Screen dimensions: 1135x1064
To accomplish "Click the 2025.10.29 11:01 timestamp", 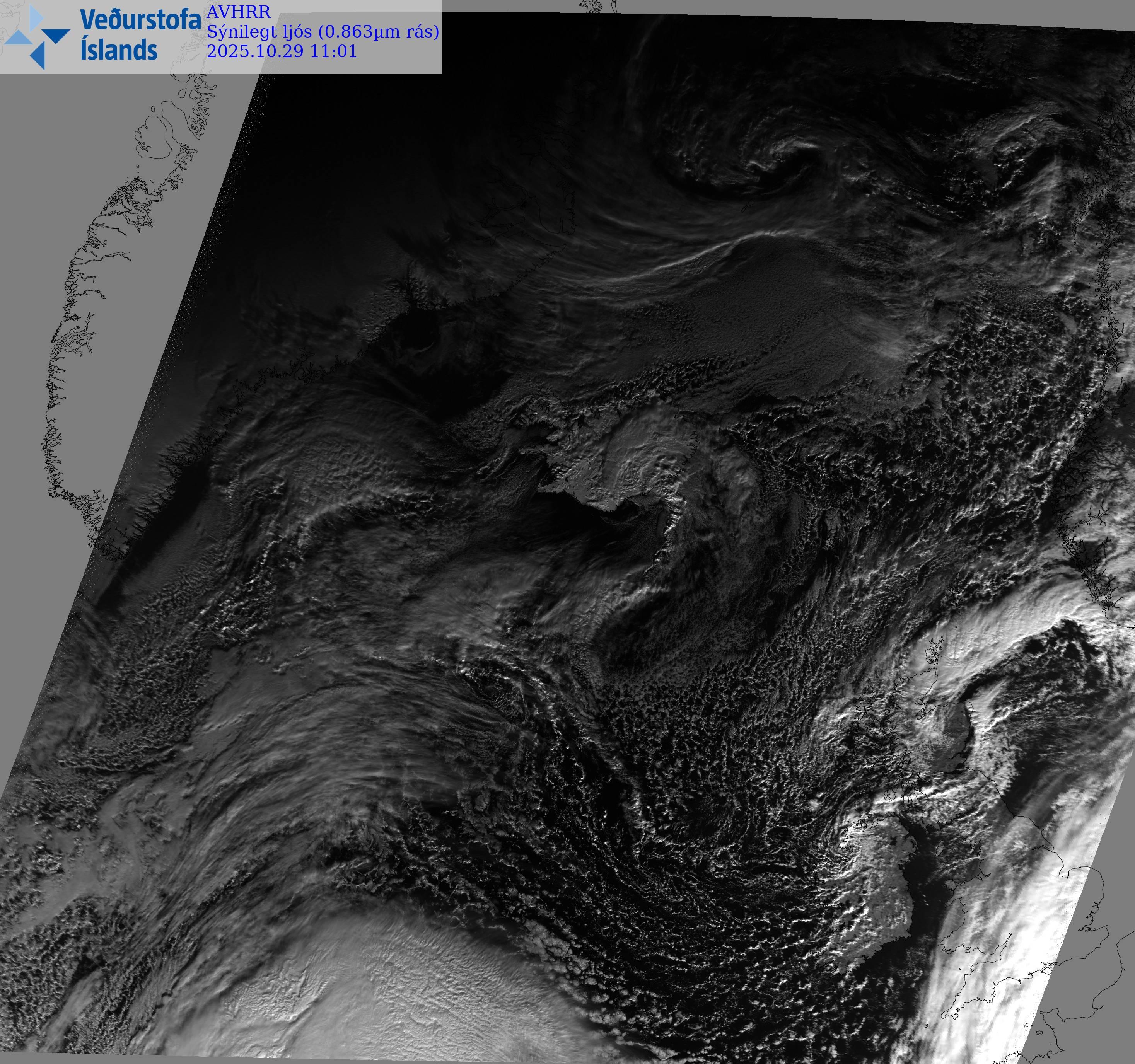I will [x=282, y=51].
